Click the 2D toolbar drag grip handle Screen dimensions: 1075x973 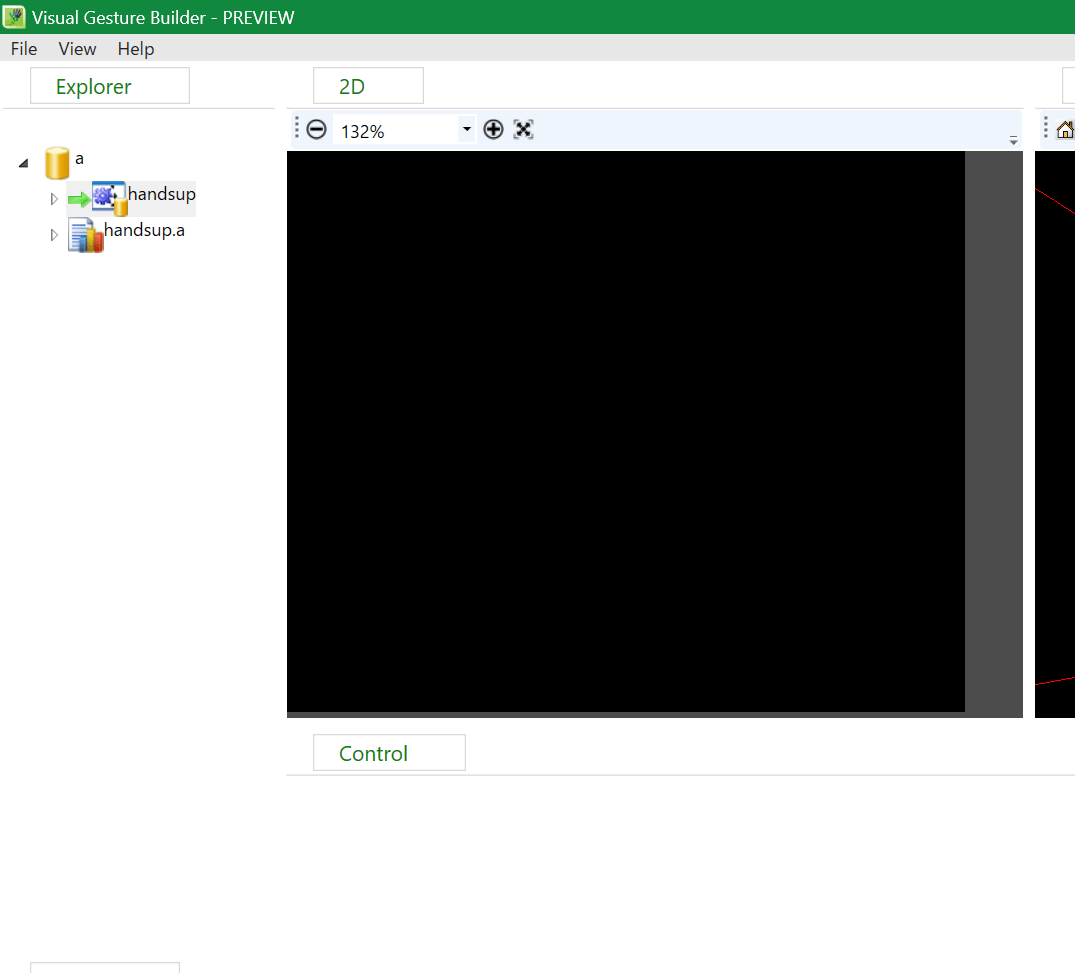[296, 128]
